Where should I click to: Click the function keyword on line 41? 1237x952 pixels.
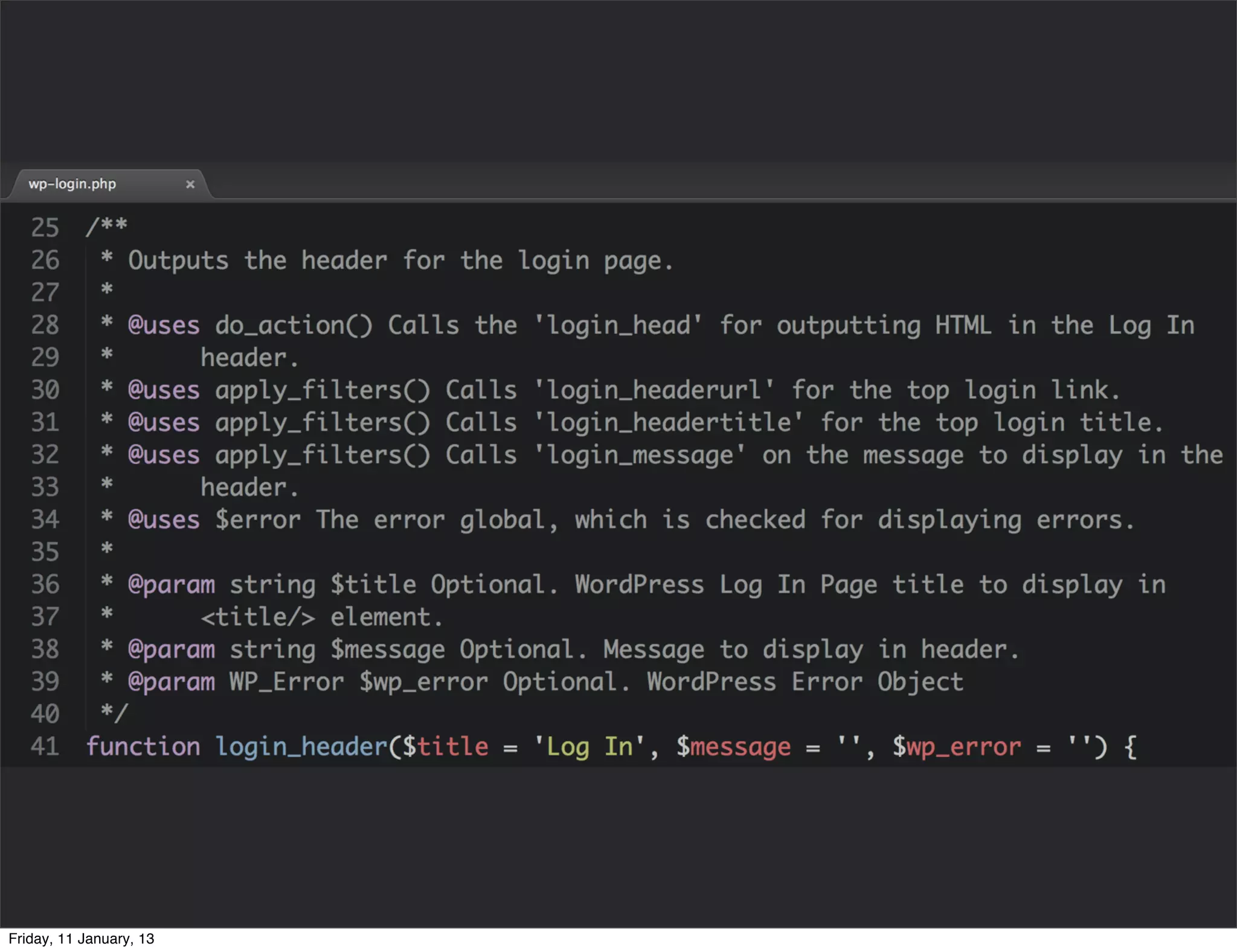(x=143, y=747)
